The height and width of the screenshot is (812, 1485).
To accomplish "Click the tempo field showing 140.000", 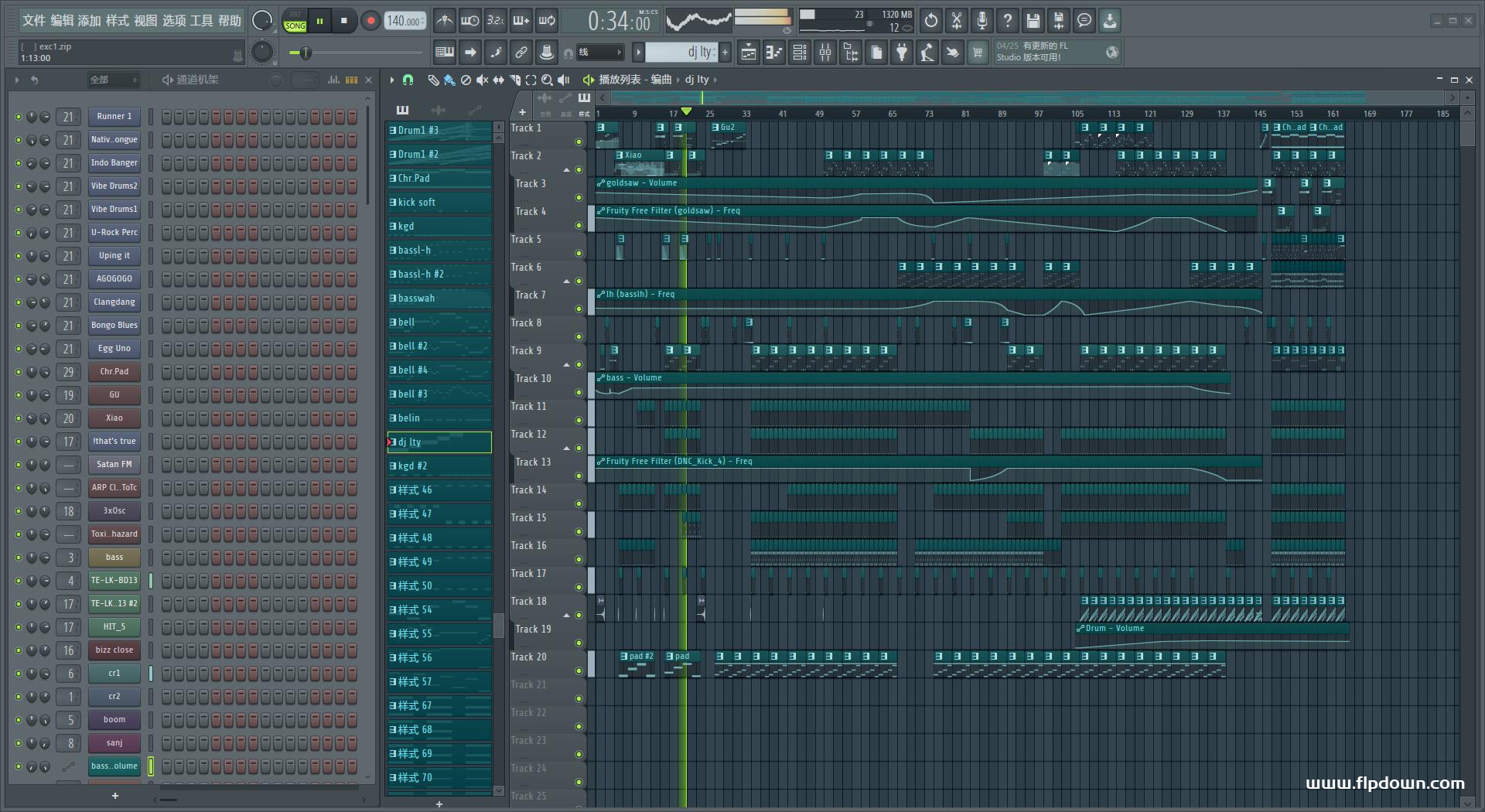I will pos(405,21).
